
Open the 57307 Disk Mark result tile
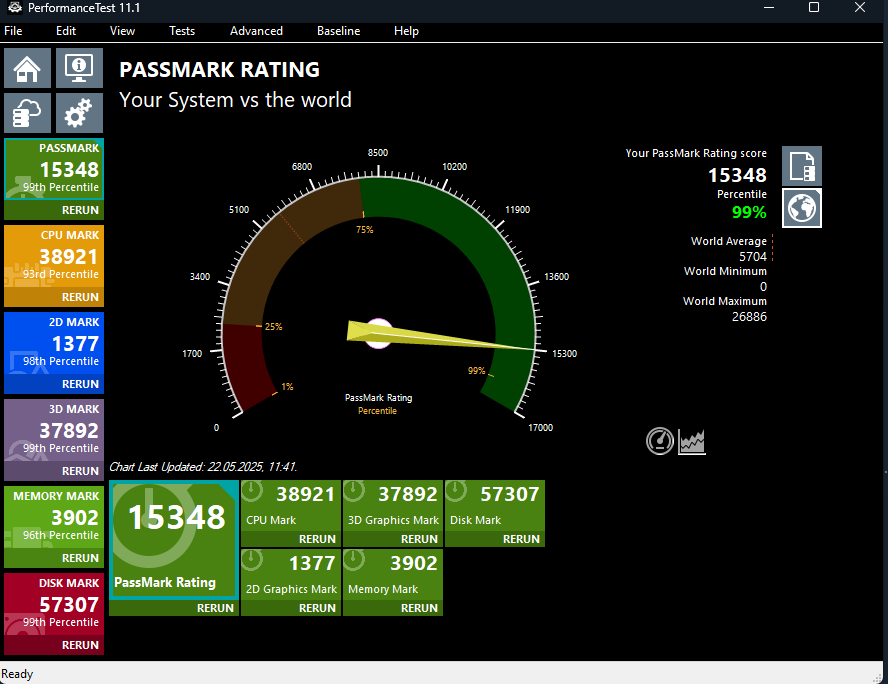click(x=495, y=506)
